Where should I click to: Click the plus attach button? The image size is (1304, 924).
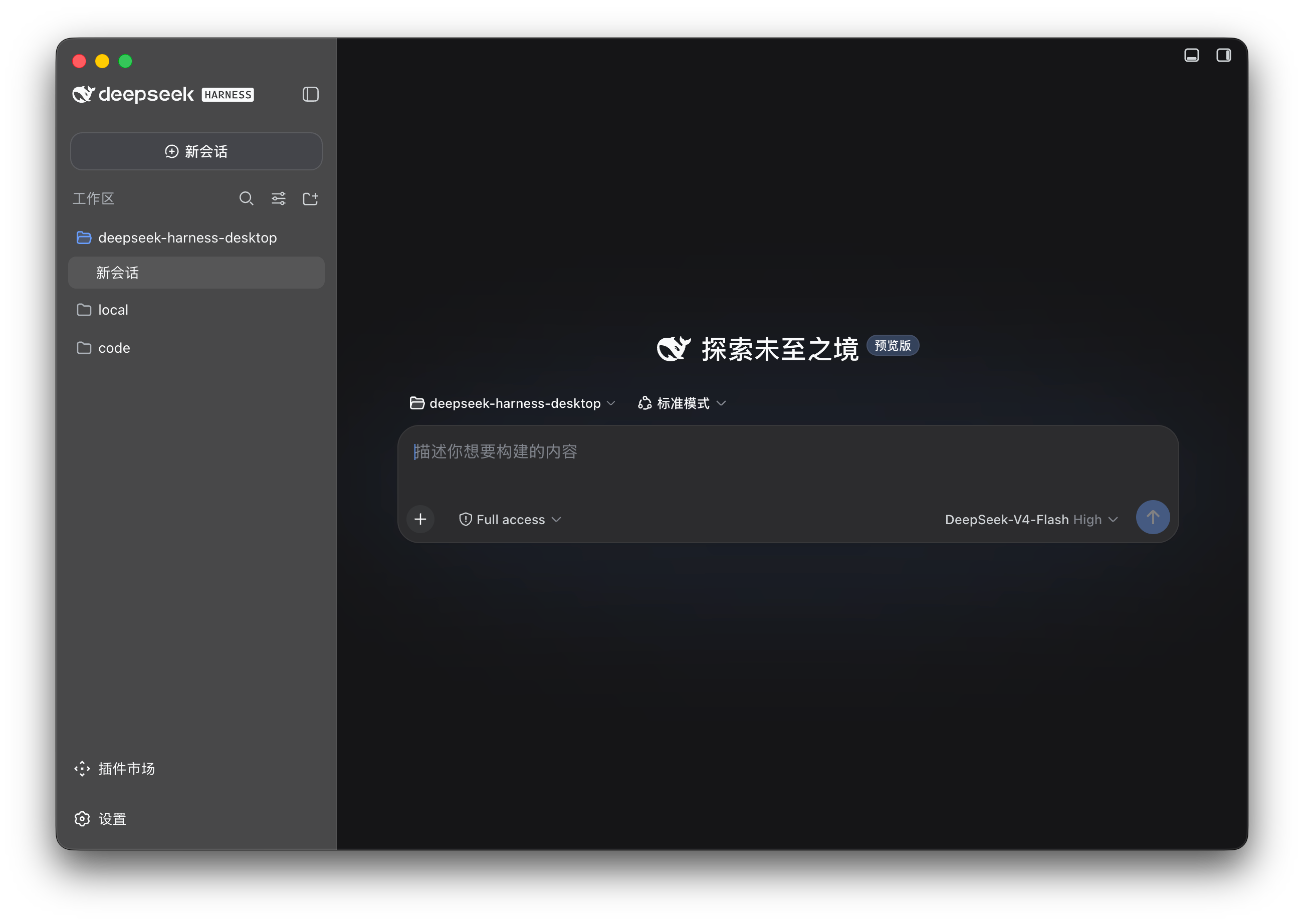point(420,519)
